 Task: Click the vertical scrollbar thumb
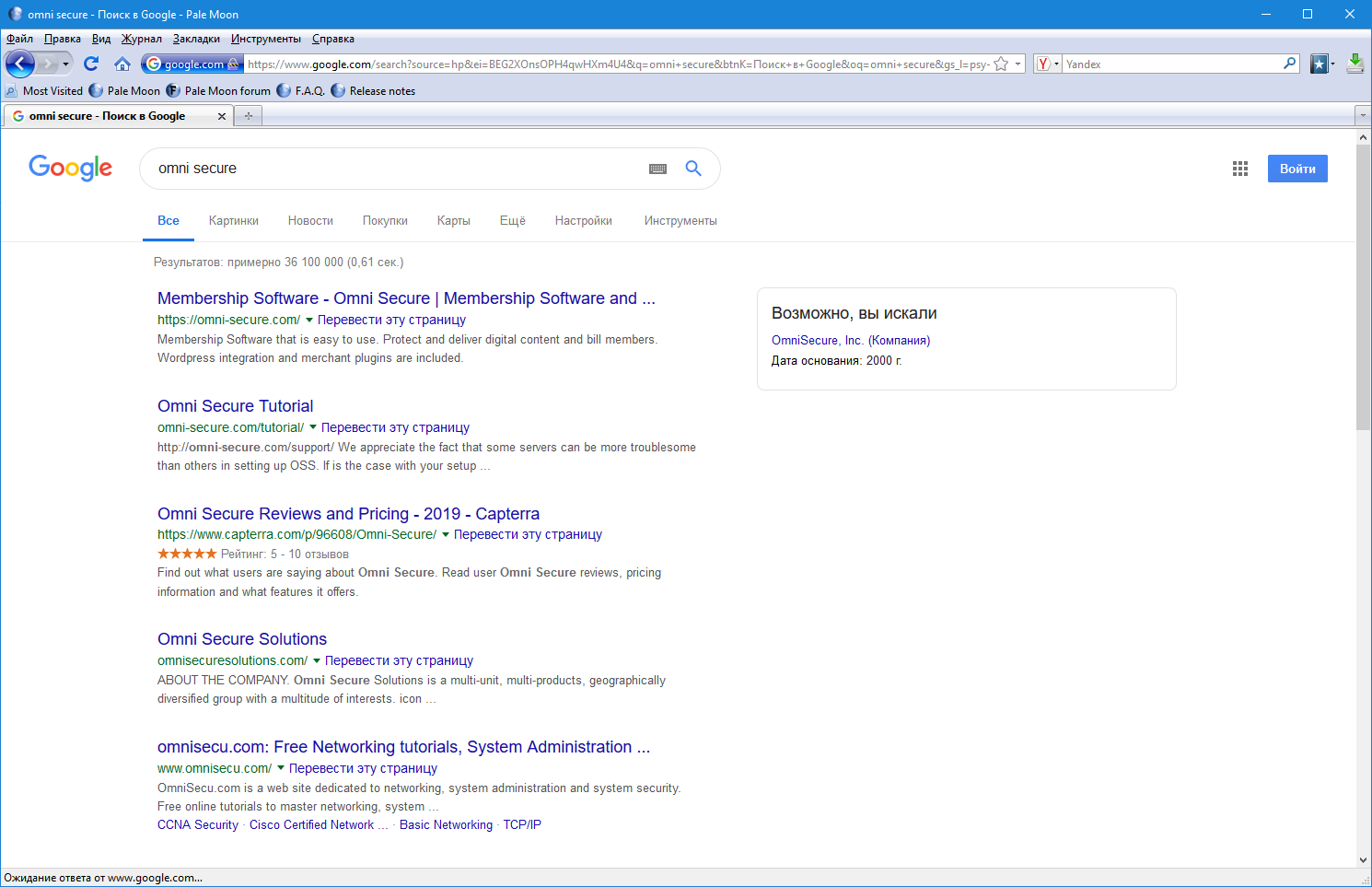coord(1364,287)
